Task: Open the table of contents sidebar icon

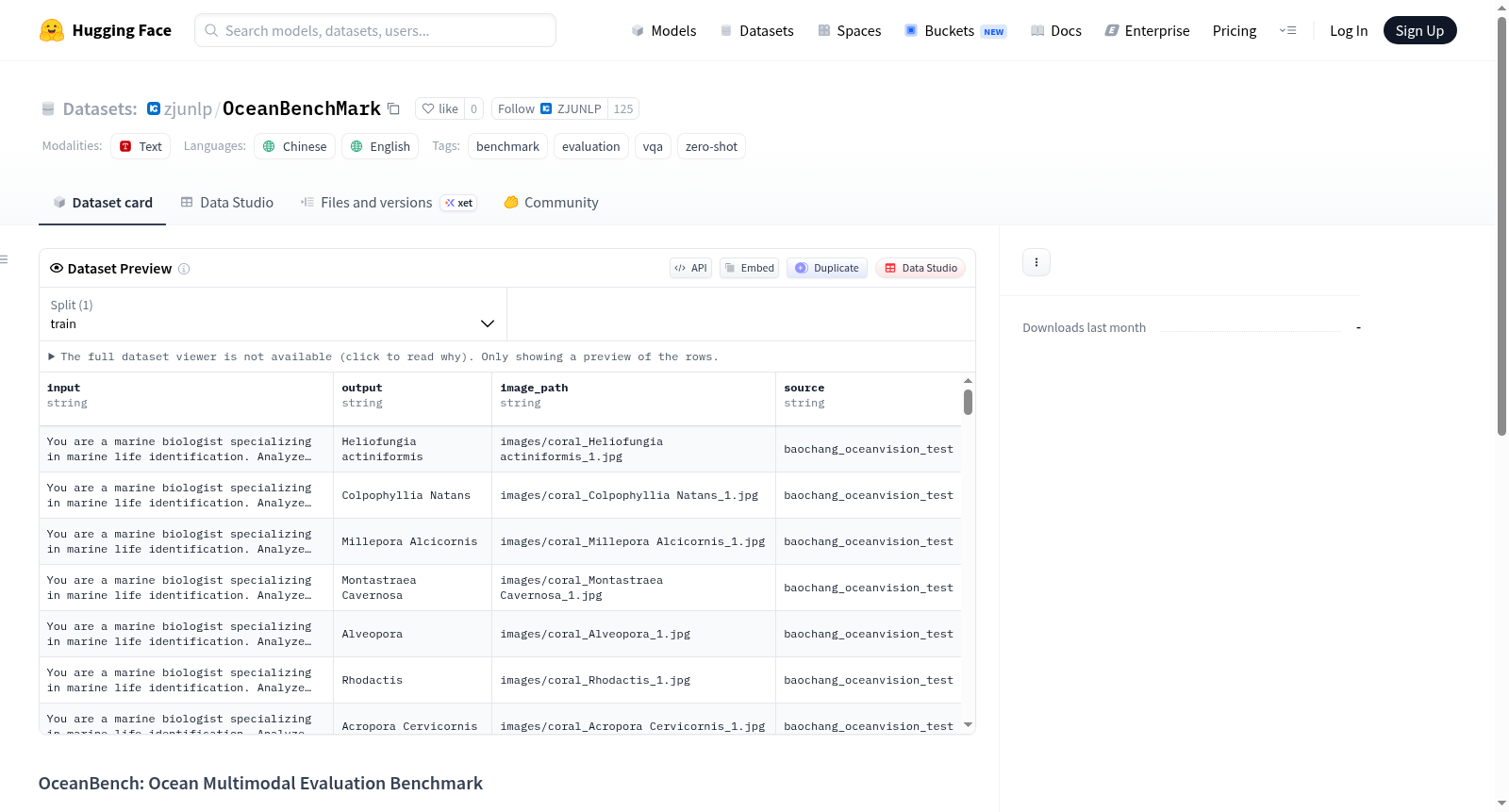Action: point(4,259)
